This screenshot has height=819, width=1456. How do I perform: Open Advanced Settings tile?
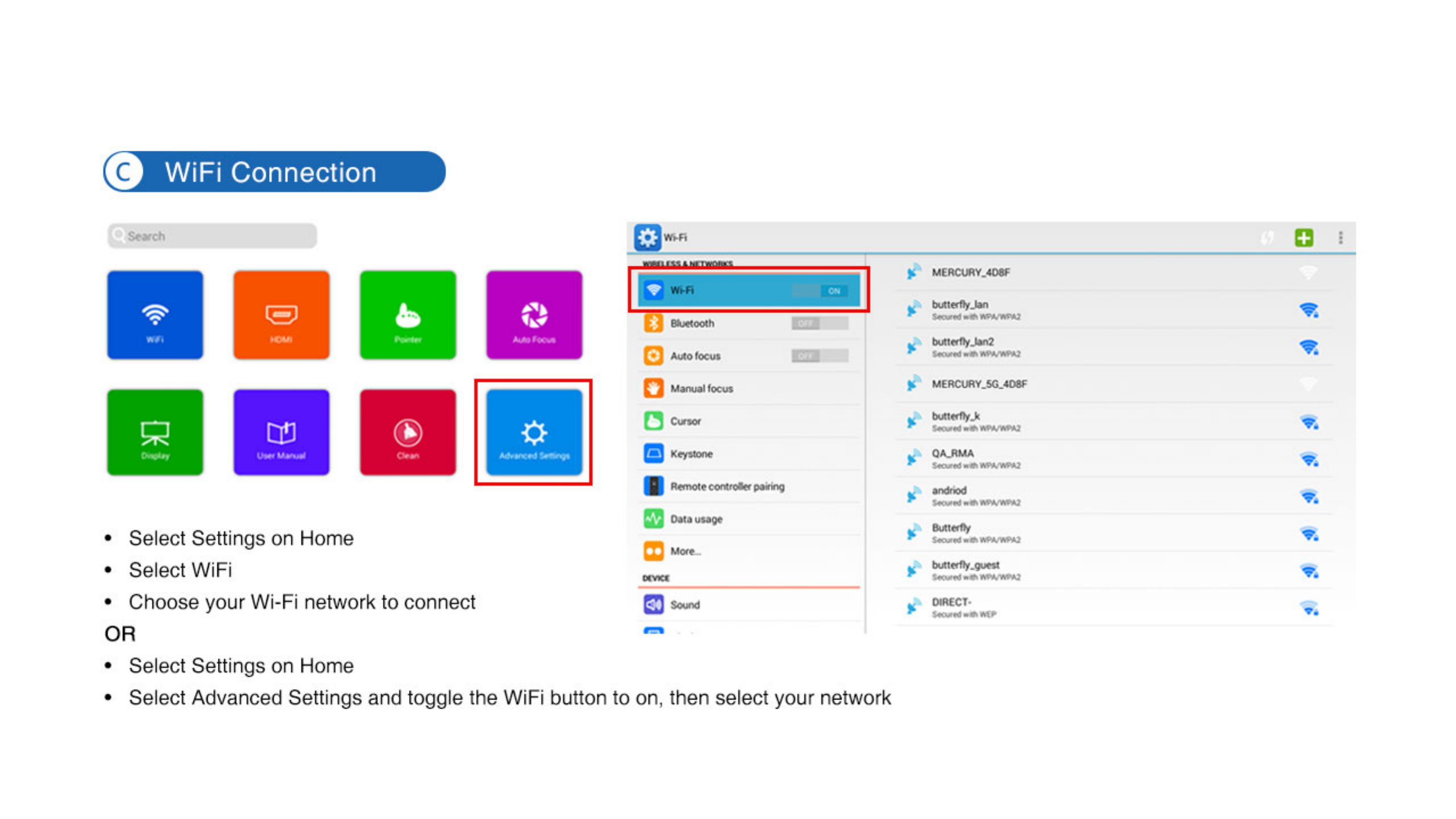[x=533, y=432]
